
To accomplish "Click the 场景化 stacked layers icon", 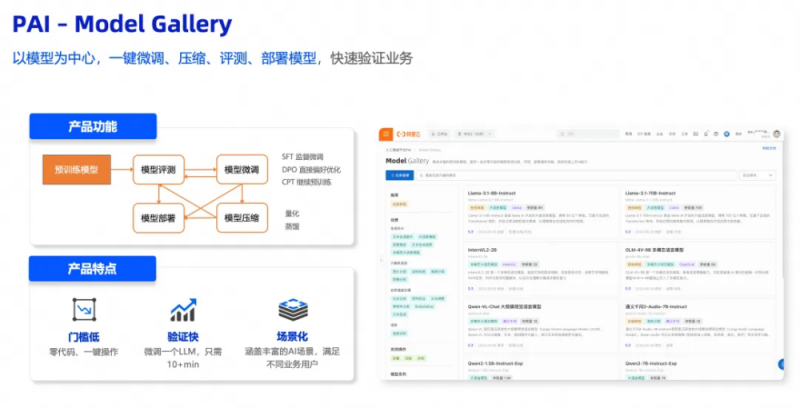I will click(293, 310).
